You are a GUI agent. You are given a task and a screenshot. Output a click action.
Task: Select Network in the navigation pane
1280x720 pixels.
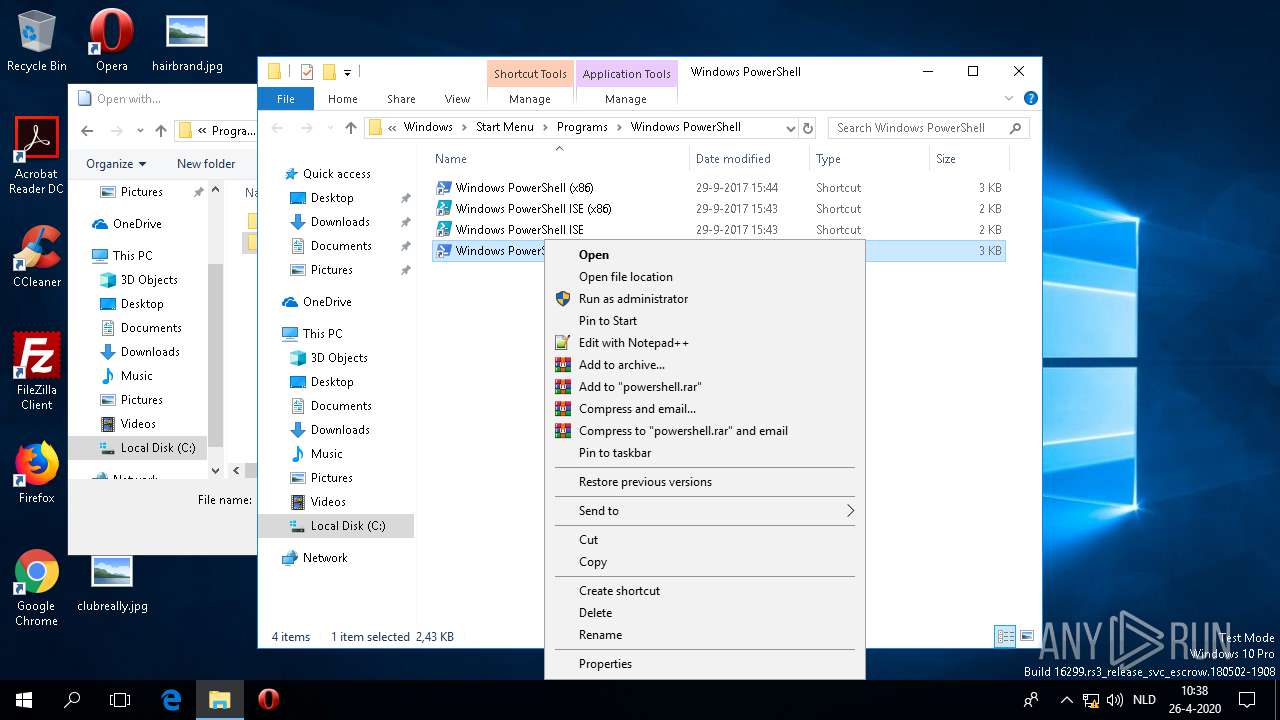324,558
